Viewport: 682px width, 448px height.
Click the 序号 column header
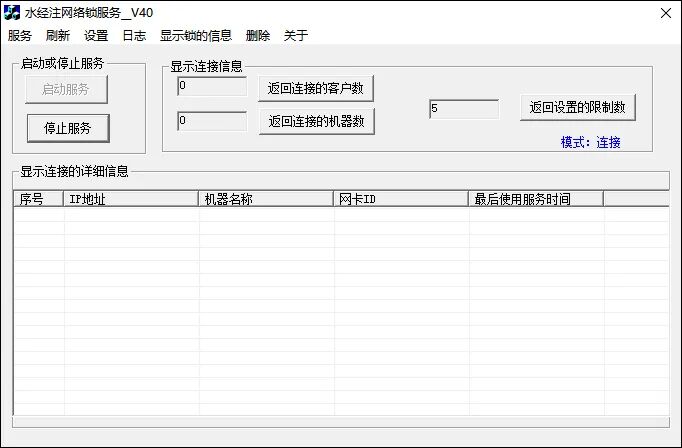pos(38,199)
